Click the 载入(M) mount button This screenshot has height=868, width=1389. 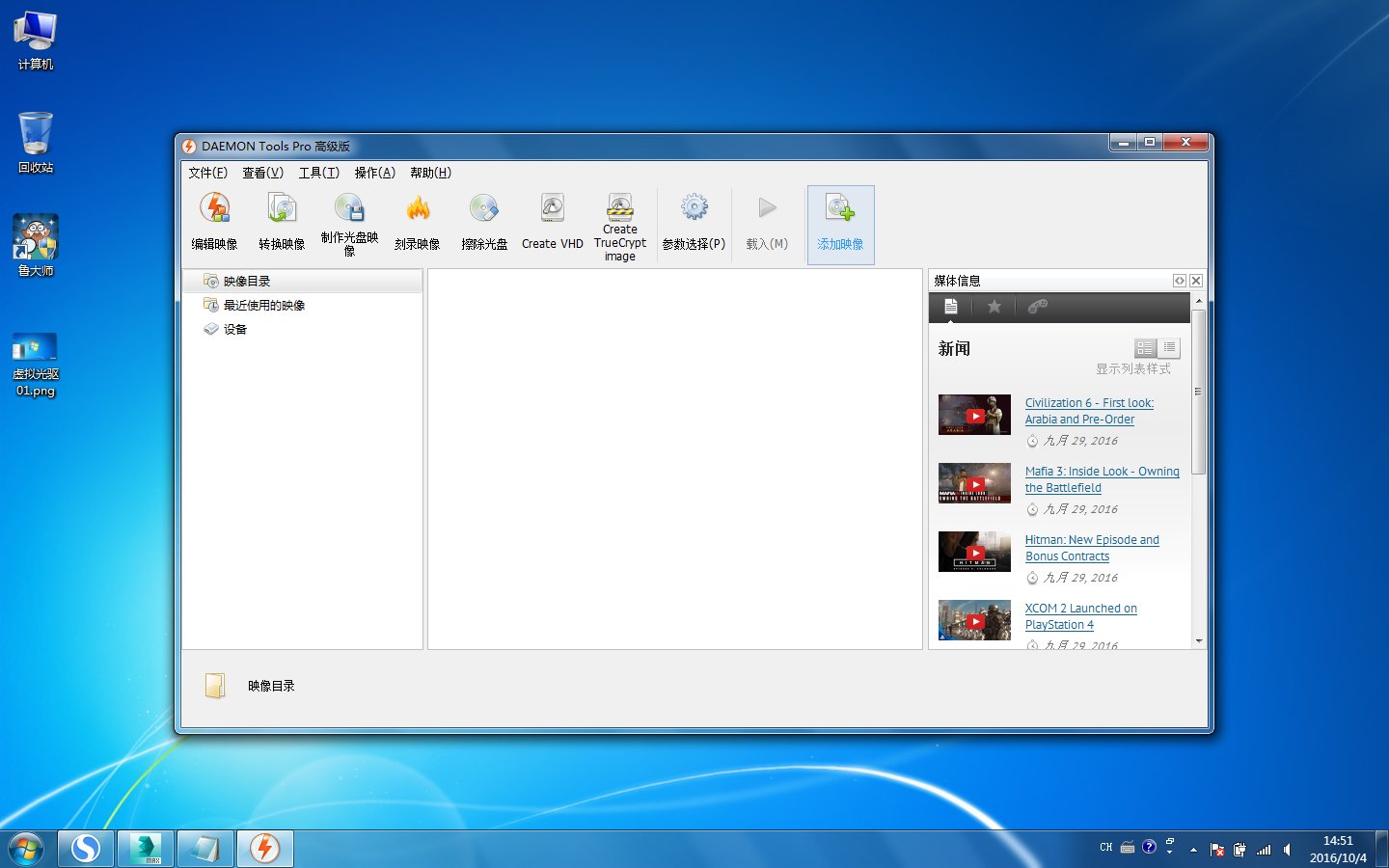[x=766, y=220]
